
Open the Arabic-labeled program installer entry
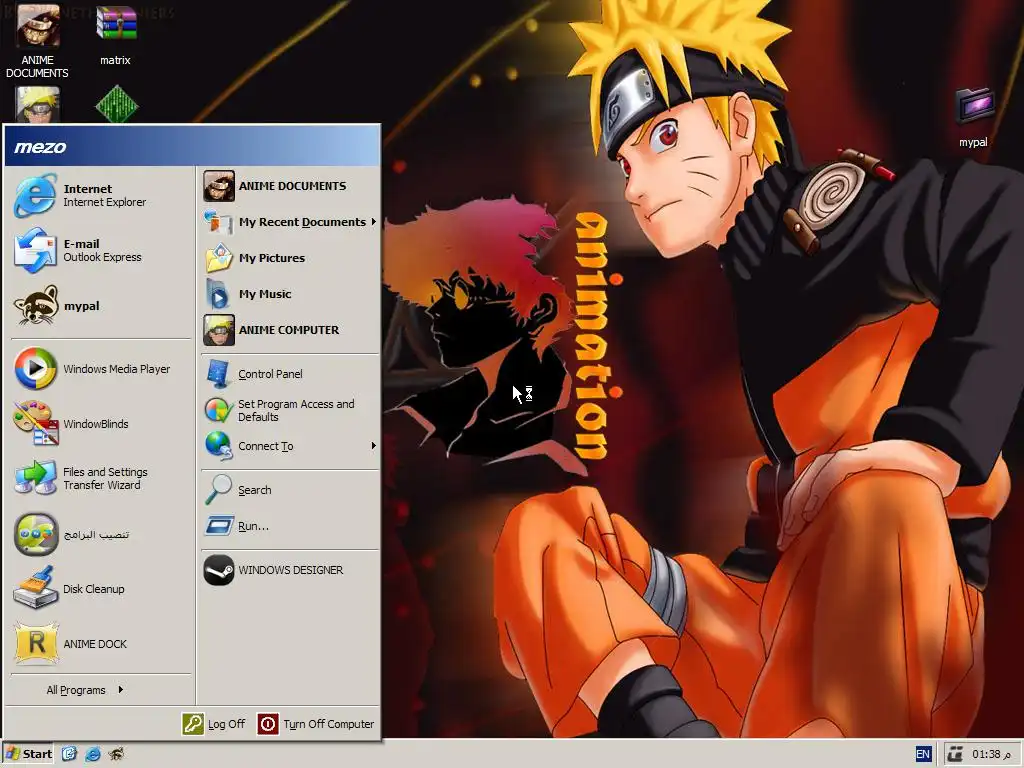click(x=100, y=534)
